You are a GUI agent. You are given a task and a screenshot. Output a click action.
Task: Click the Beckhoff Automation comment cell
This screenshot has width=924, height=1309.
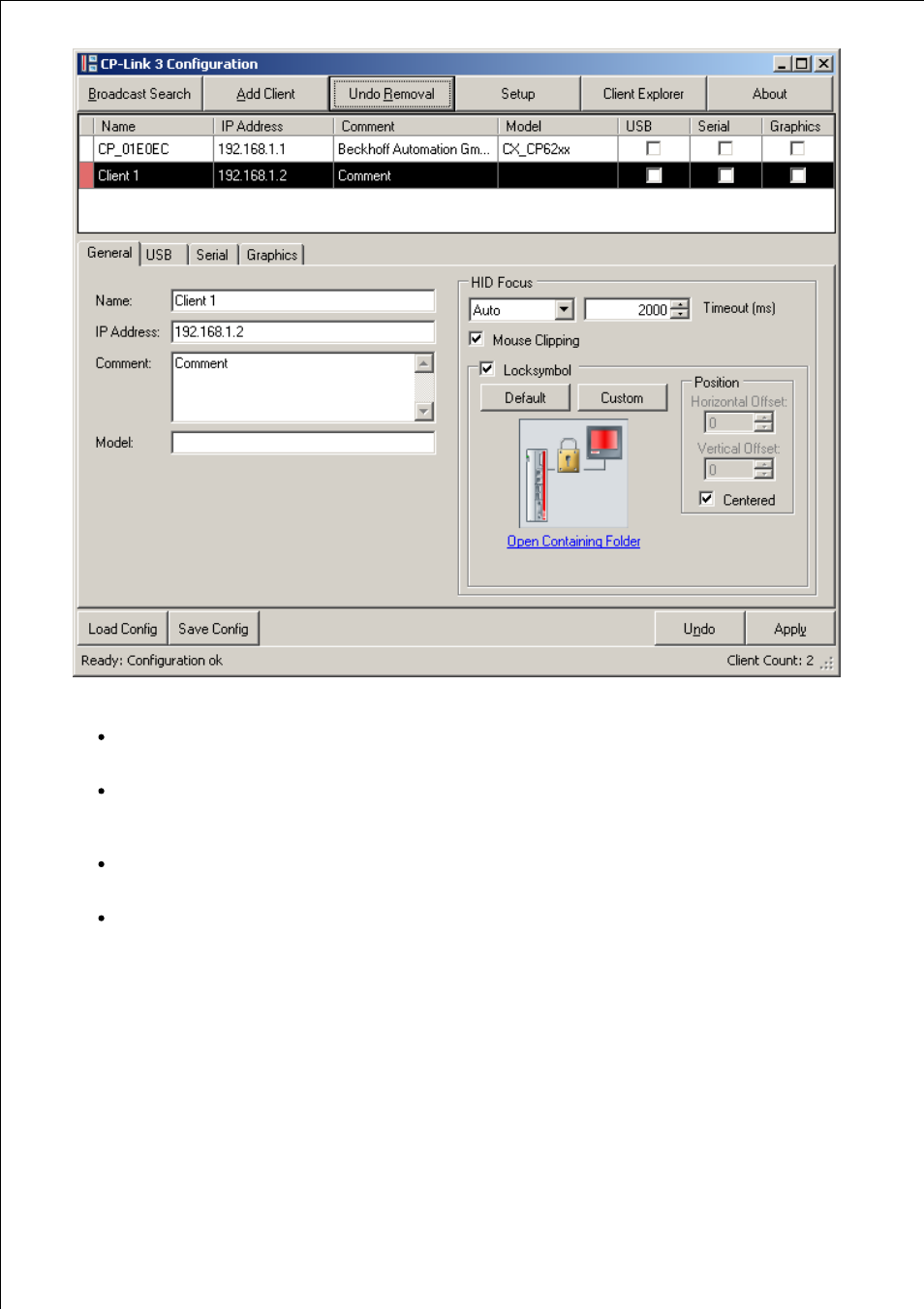click(x=416, y=149)
